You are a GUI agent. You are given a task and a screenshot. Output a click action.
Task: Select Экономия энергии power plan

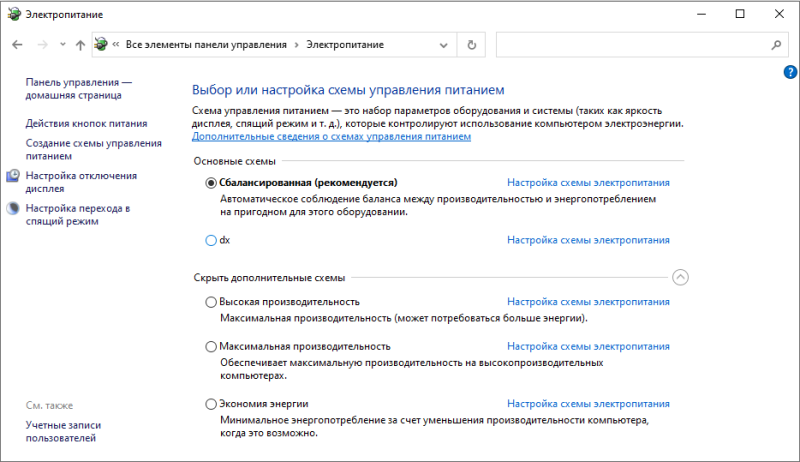[x=211, y=404]
